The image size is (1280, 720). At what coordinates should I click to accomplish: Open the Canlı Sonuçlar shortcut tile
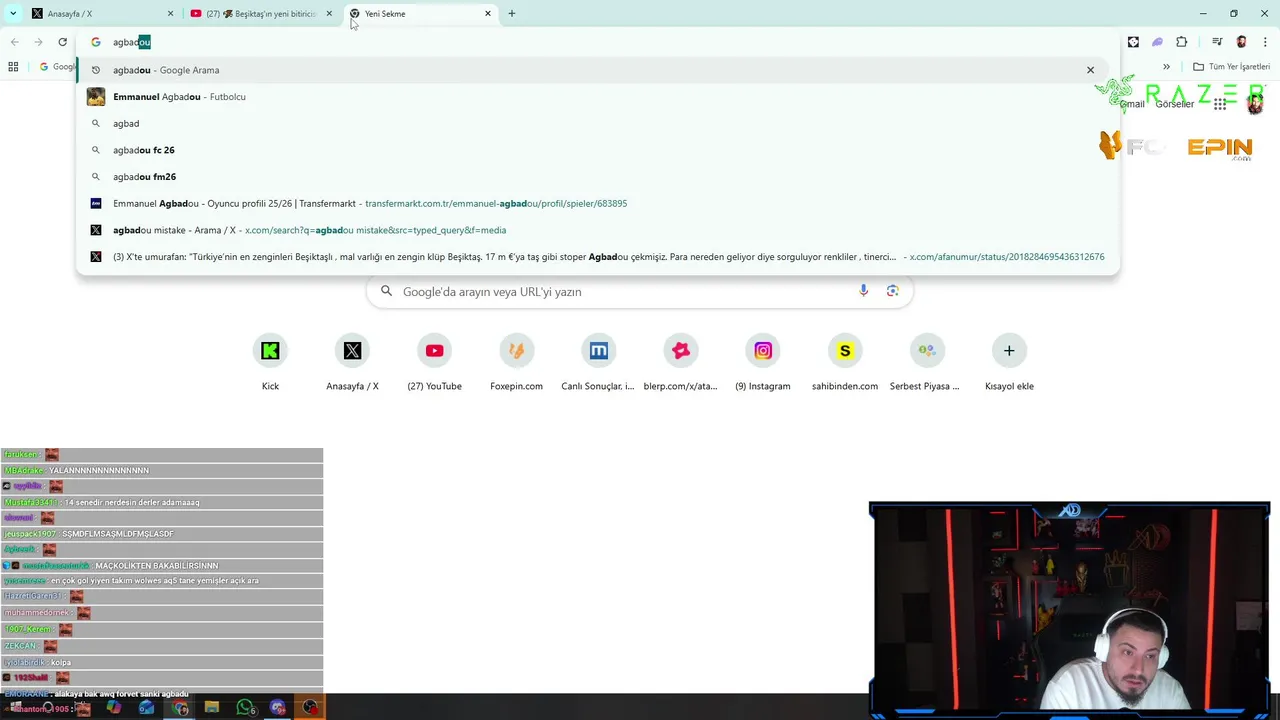pyautogui.click(x=598, y=363)
